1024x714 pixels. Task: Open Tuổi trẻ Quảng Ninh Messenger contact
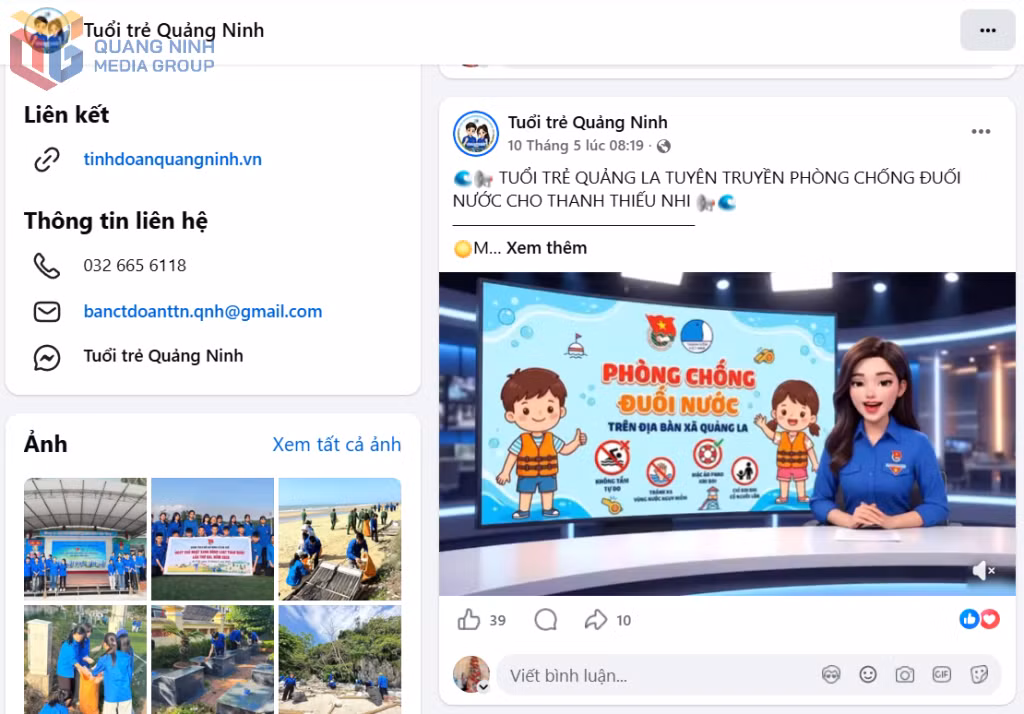163,355
